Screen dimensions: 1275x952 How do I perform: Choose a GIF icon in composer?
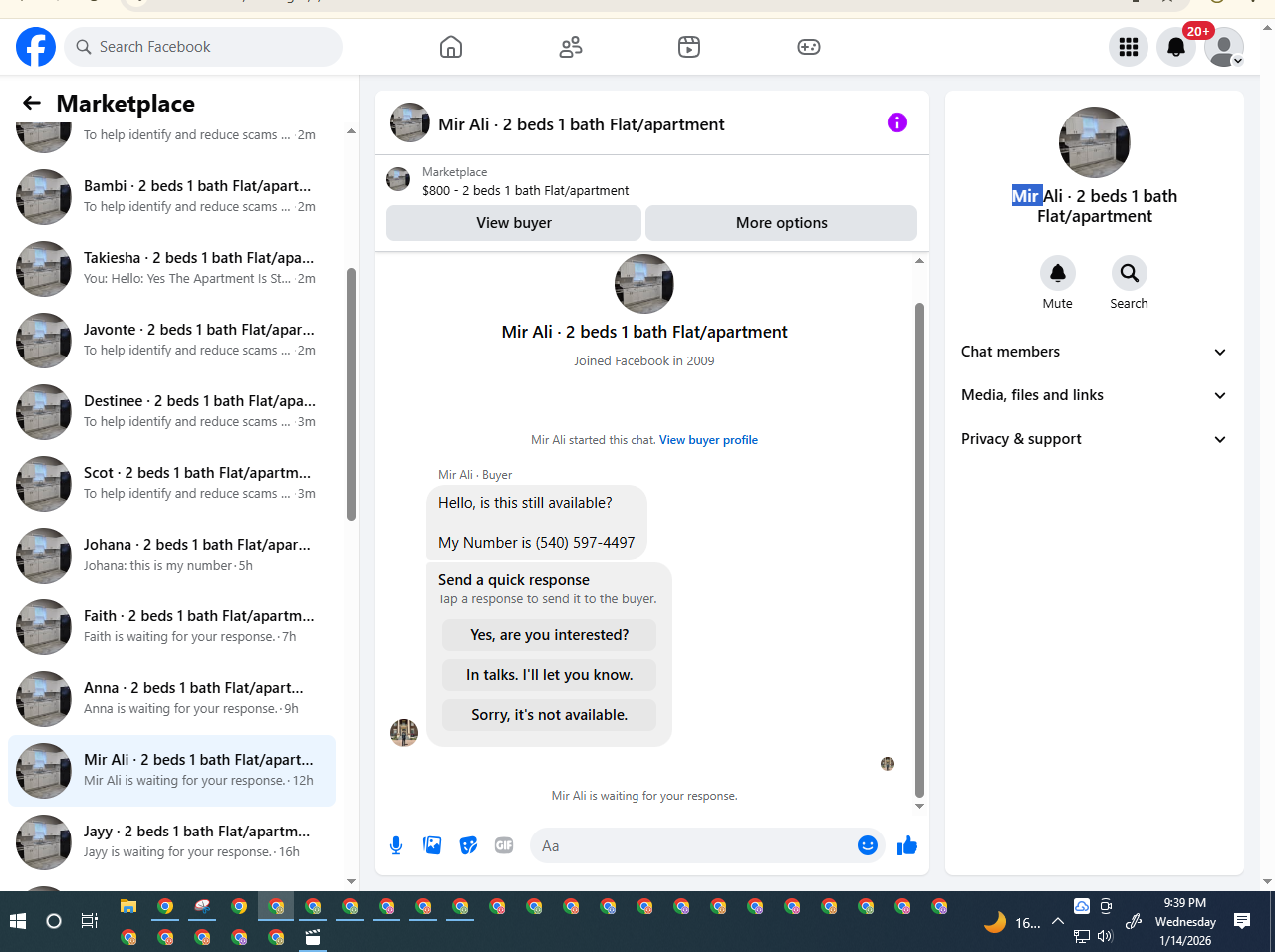[x=504, y=845]
